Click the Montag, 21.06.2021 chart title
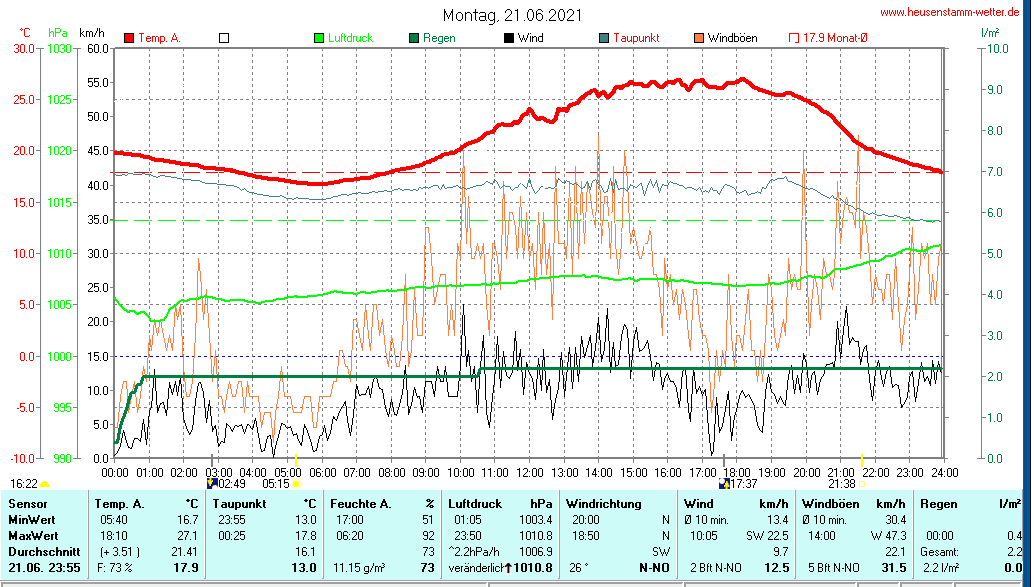Image resolution: width=1034 pixels, height=587 pixels. coord(512,16)
